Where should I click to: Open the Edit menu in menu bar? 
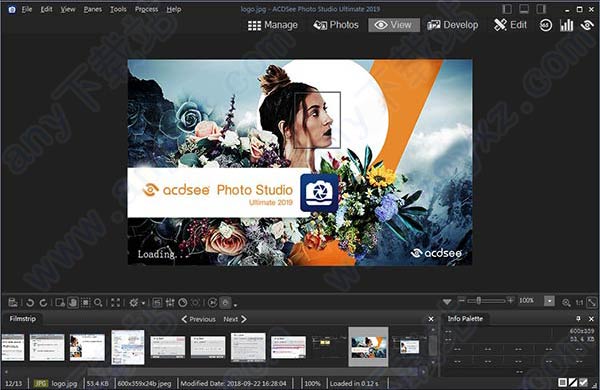[x=46, y=9]
